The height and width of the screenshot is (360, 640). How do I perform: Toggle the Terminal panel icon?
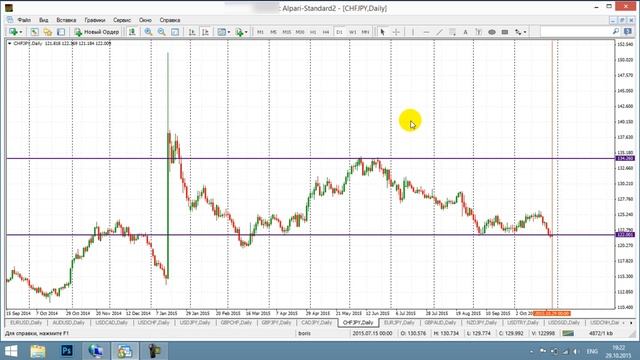[61, 32]
